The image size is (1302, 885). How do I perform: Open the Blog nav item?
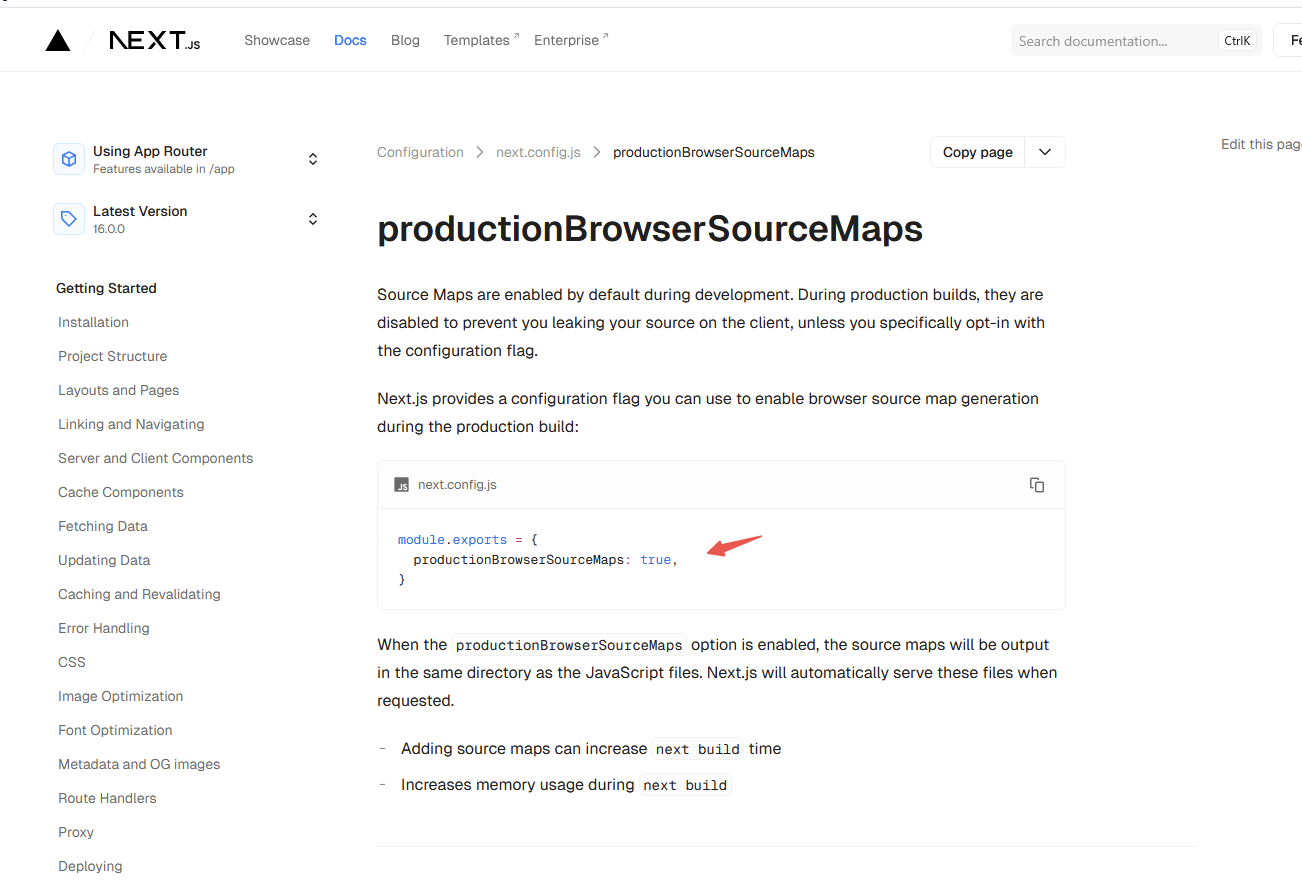(405, 40)
